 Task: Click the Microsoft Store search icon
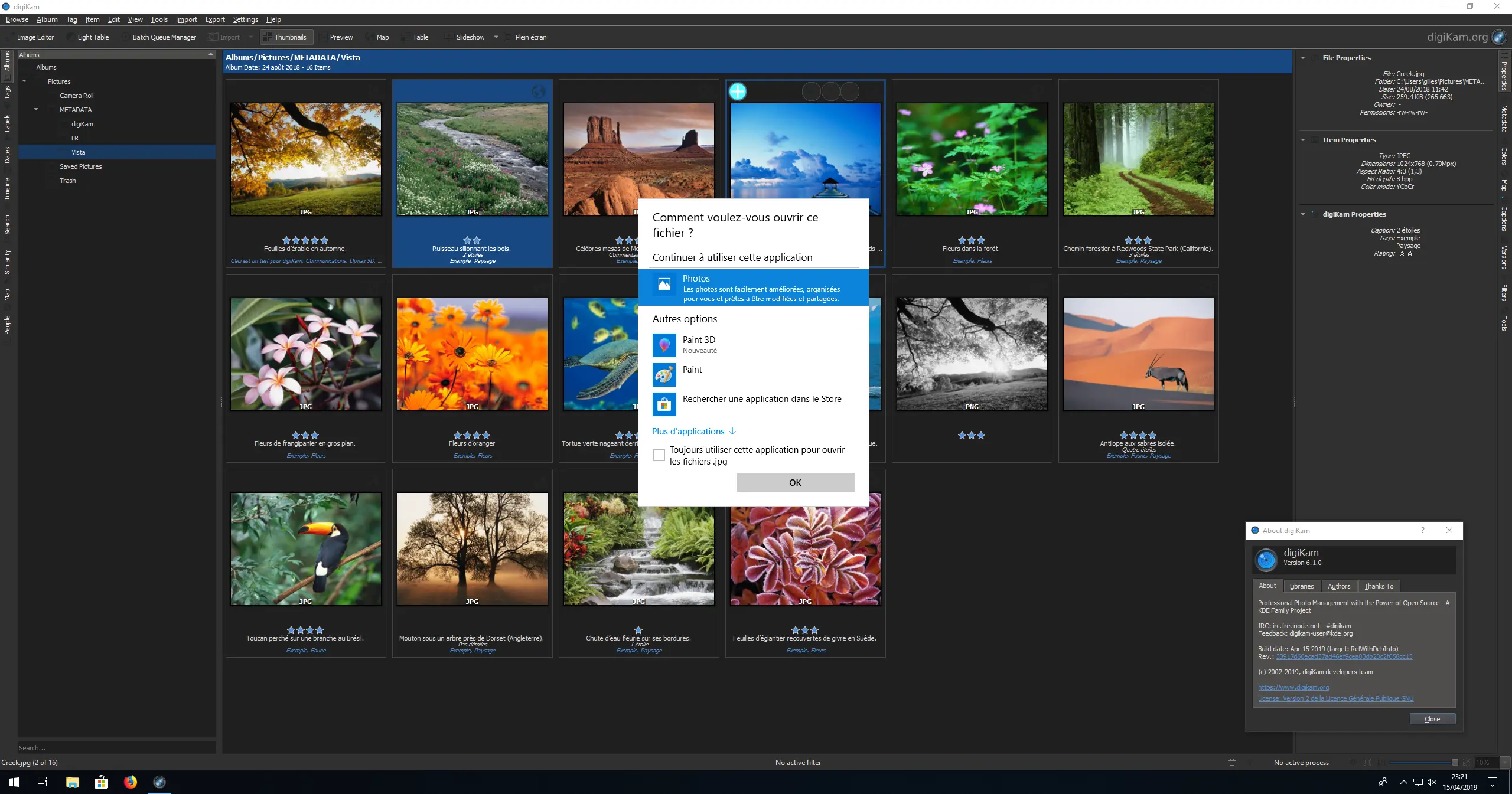(x=664, y=404)
